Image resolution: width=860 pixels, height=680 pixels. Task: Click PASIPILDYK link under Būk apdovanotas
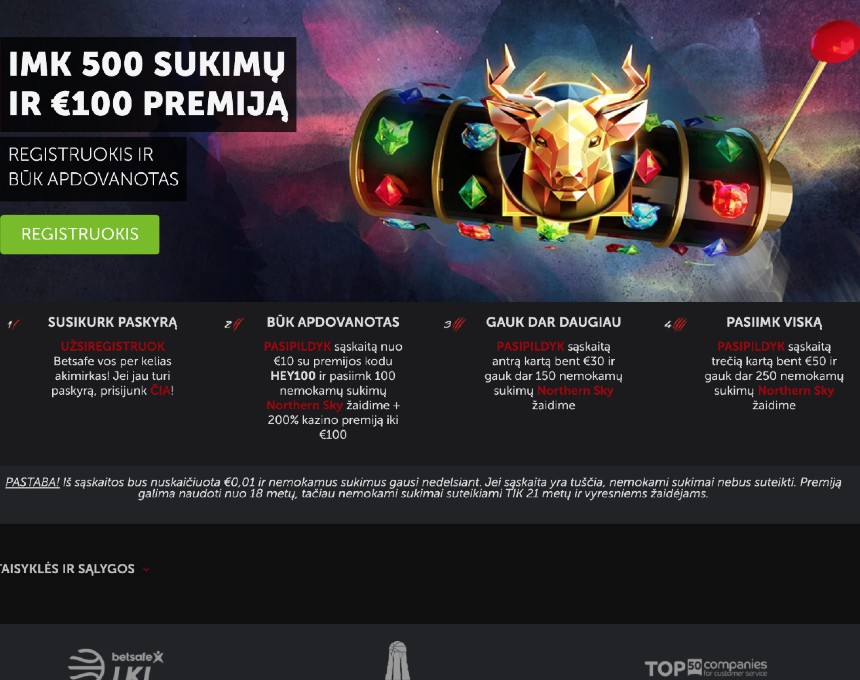click(x=297, y=347)
